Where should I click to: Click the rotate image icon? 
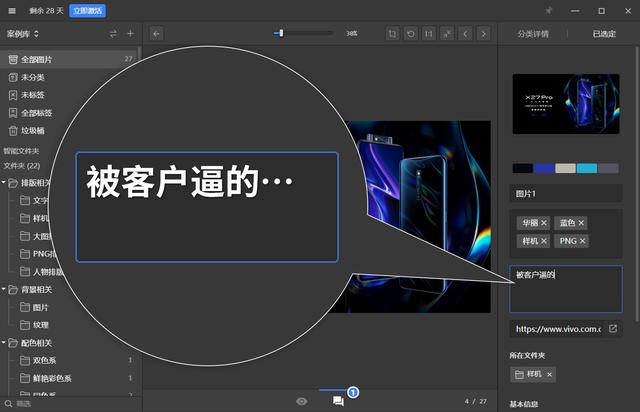point(410,33)
